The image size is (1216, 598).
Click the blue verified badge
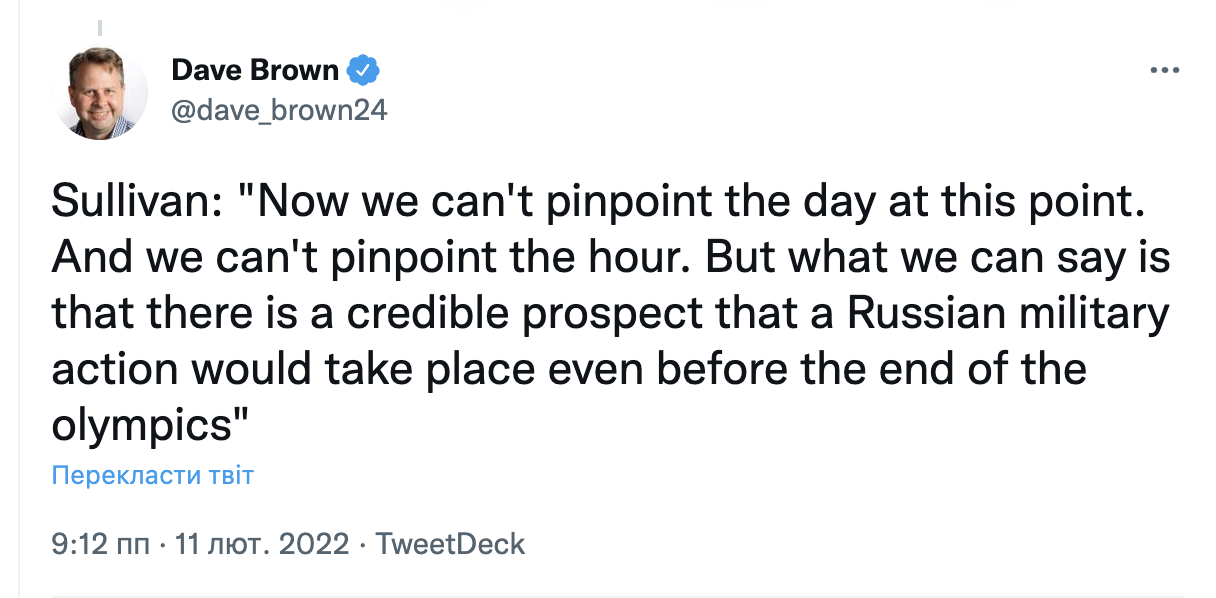pyautogui.click(x=362, y=71)
